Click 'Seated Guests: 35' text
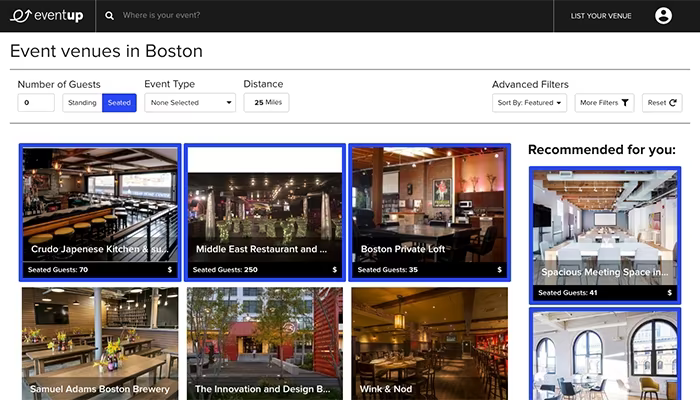Viewport: 700px width, 400px height. click(x=388, y=270)
